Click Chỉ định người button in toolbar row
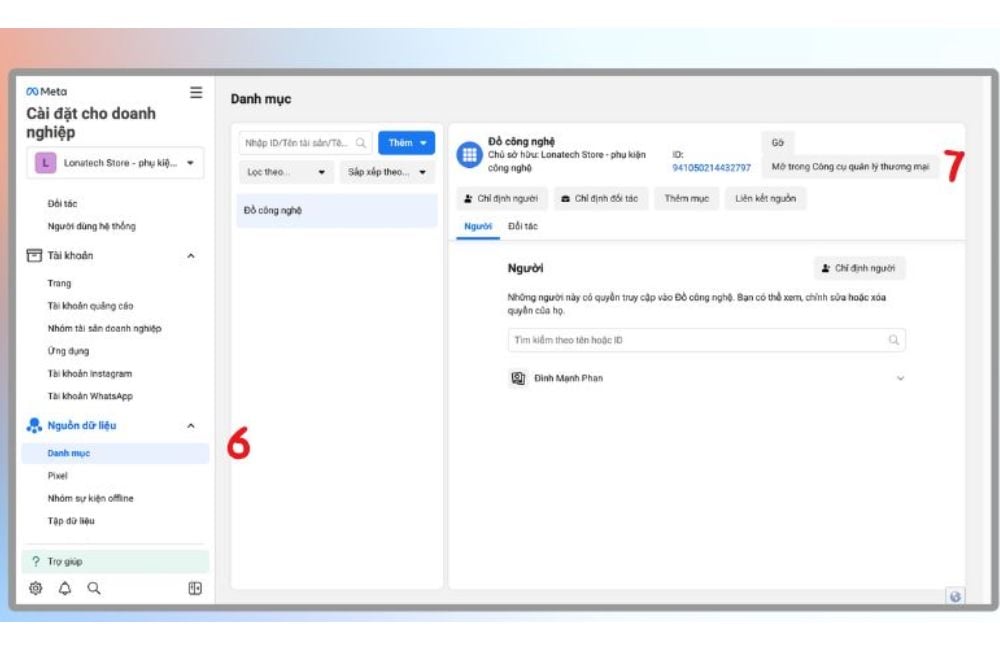Image resolution: width=1000 pixels, height=650 pixels. tap(501, 198)
